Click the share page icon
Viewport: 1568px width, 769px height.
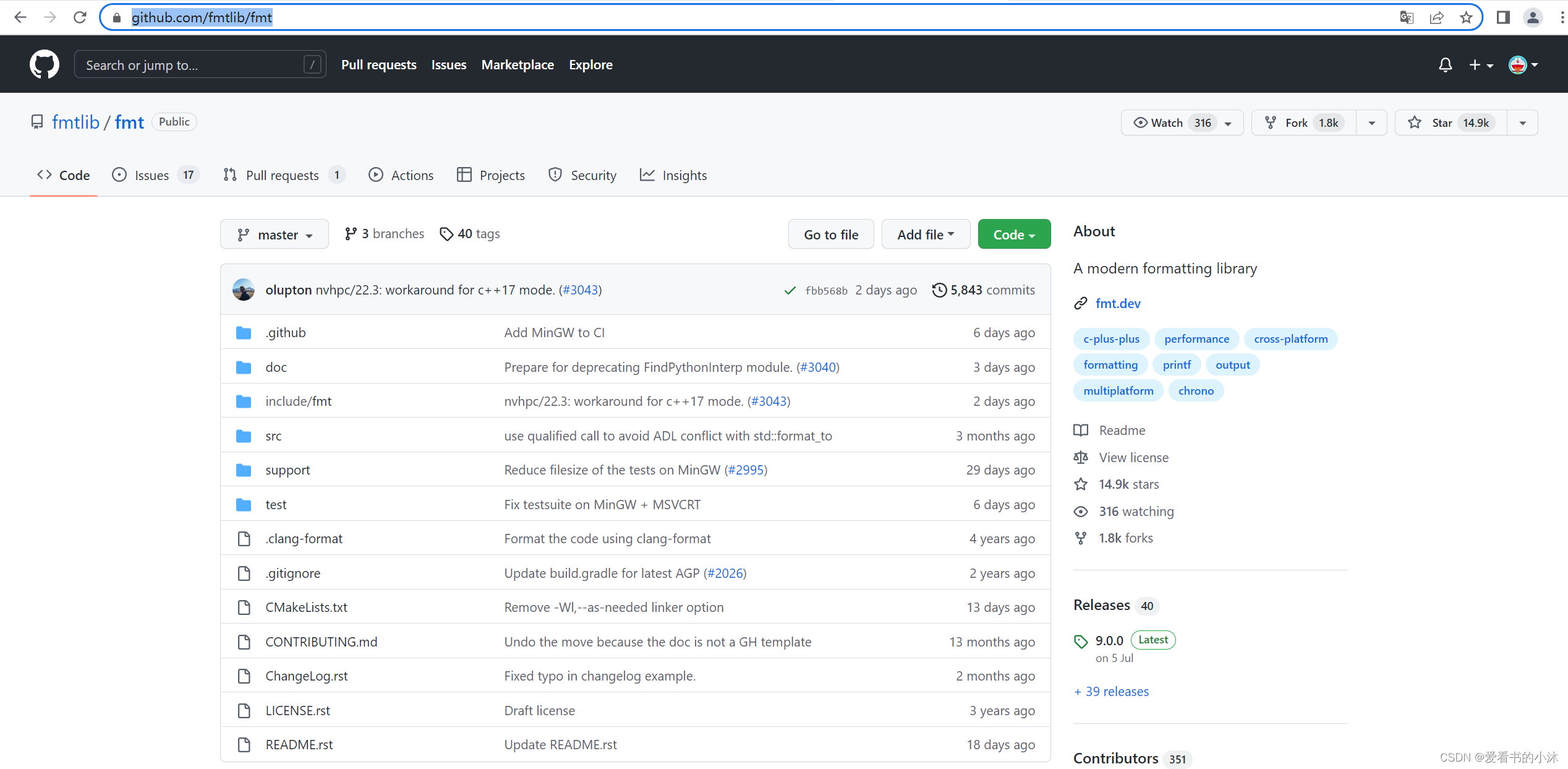pos(1436,17)
